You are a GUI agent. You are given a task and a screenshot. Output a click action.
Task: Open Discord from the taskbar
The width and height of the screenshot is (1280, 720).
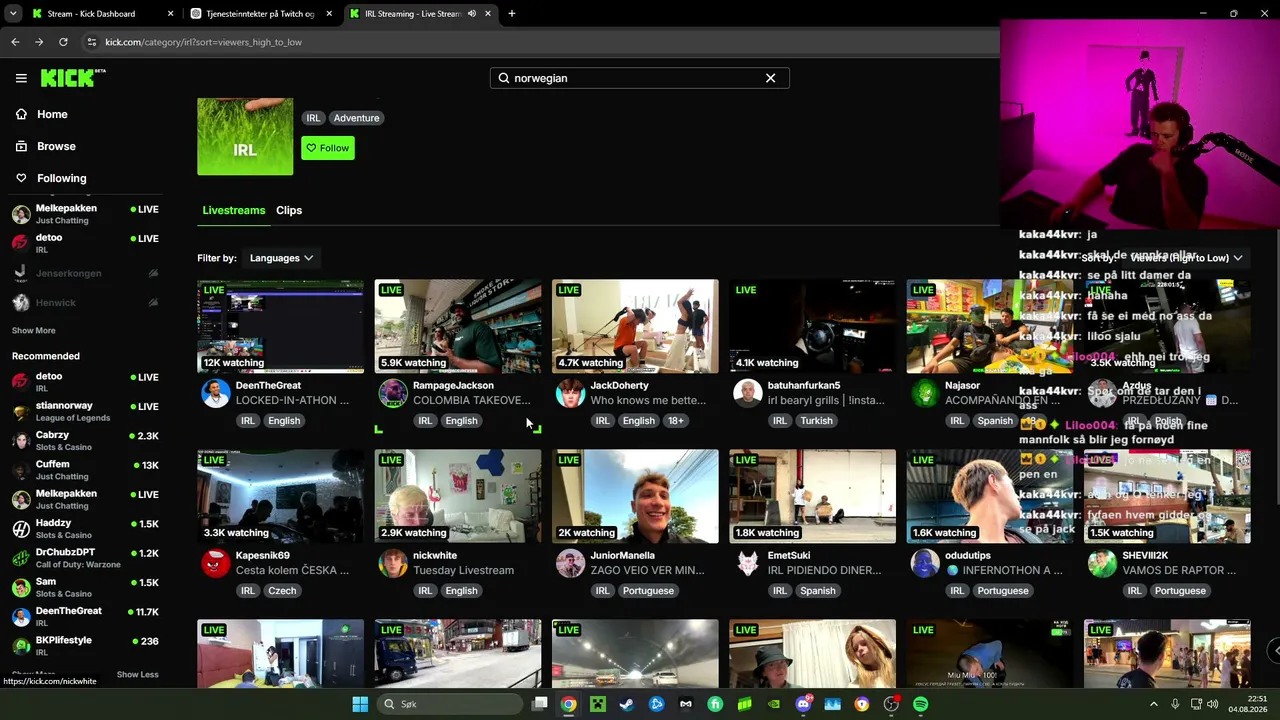(x=803, y=704)
